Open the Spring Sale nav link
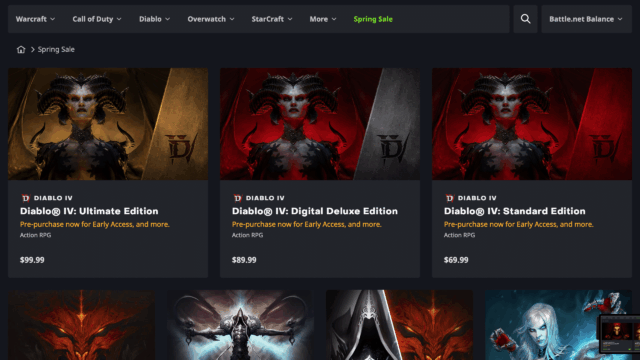 pos(373,19)
